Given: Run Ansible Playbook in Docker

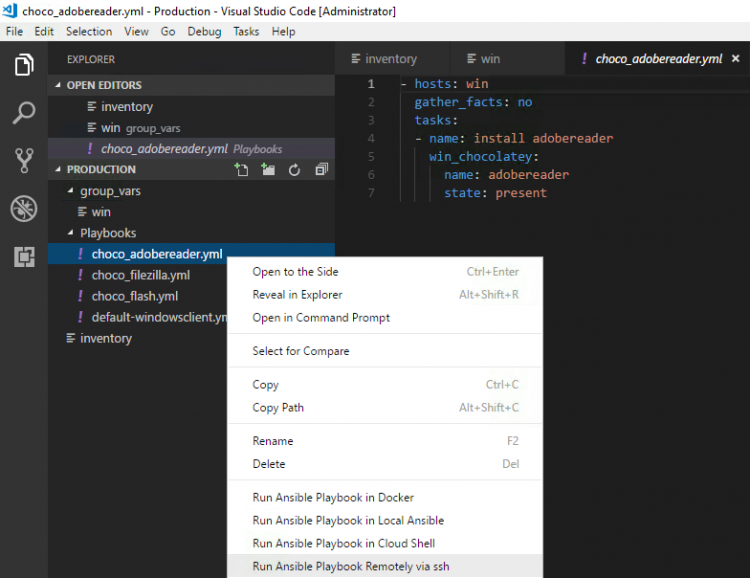Looking at the screenshot, I should [x=385, y=498].
